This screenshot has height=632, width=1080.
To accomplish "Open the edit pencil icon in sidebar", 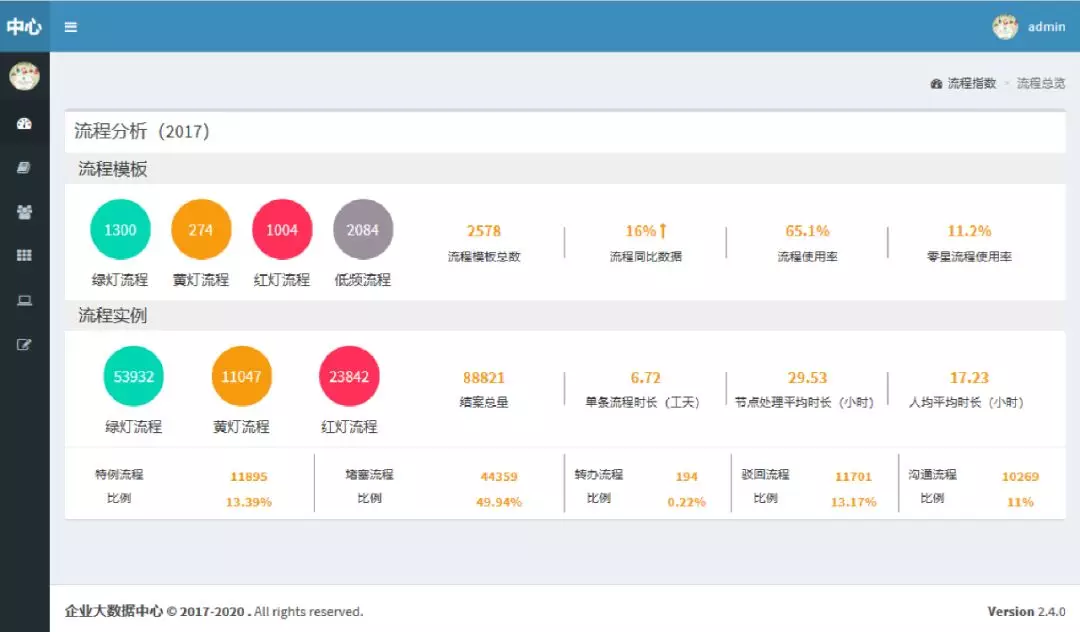I will [x=25, y=344].
